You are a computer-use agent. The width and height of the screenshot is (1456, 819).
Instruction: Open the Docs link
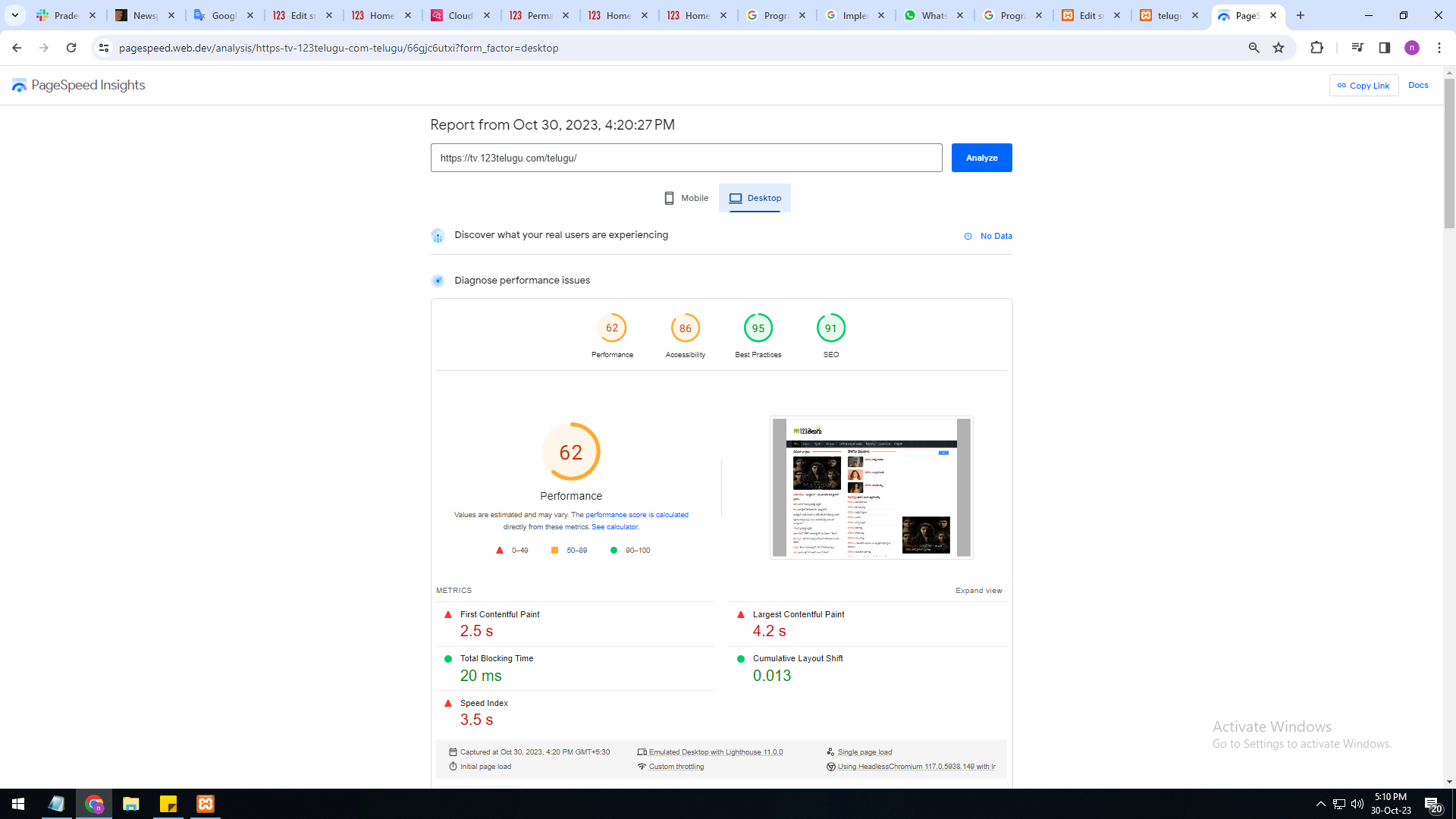point(1418,85)
